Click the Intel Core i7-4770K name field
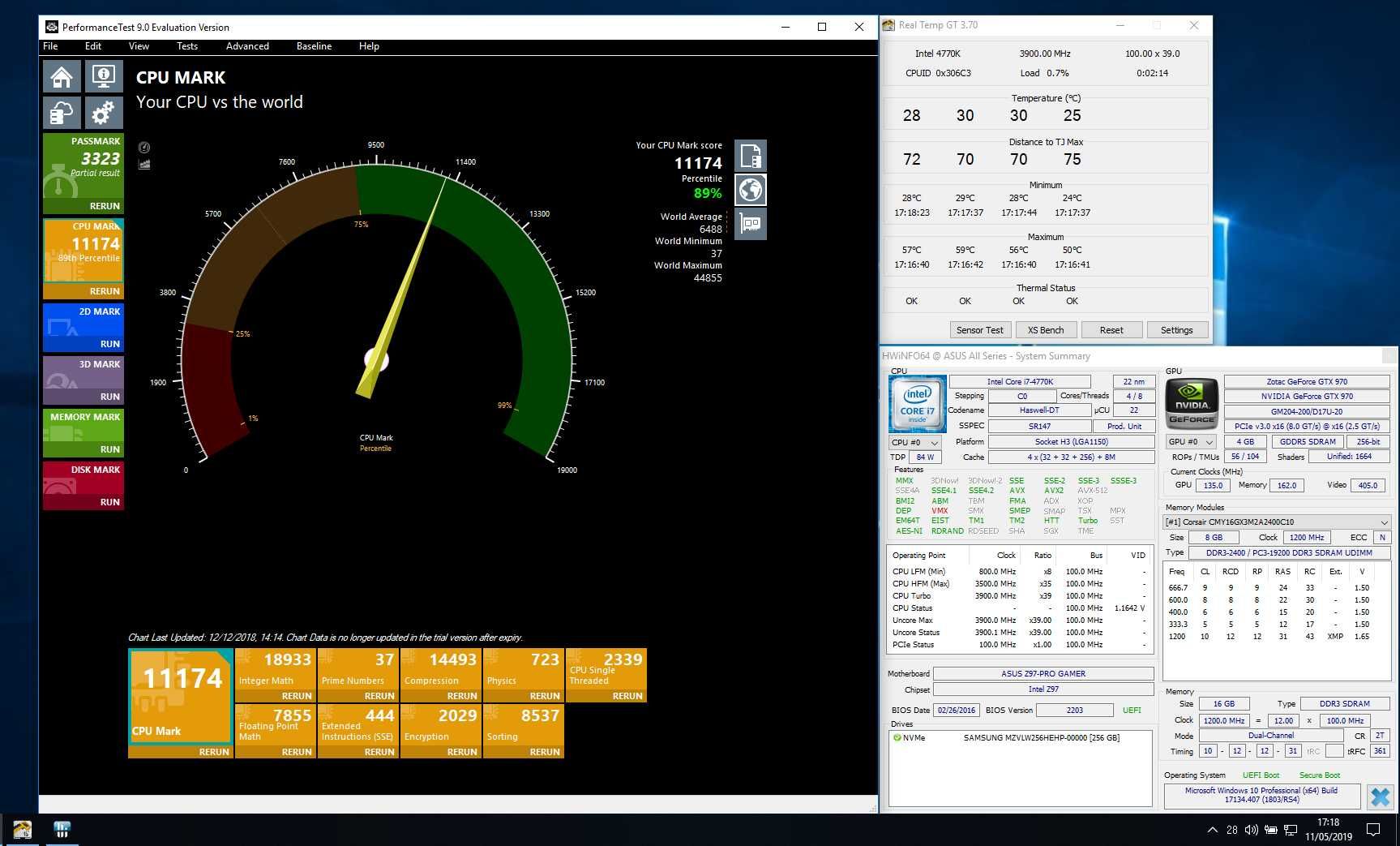The width and height of the screenshot is (1400, 846). point(1020,381)
